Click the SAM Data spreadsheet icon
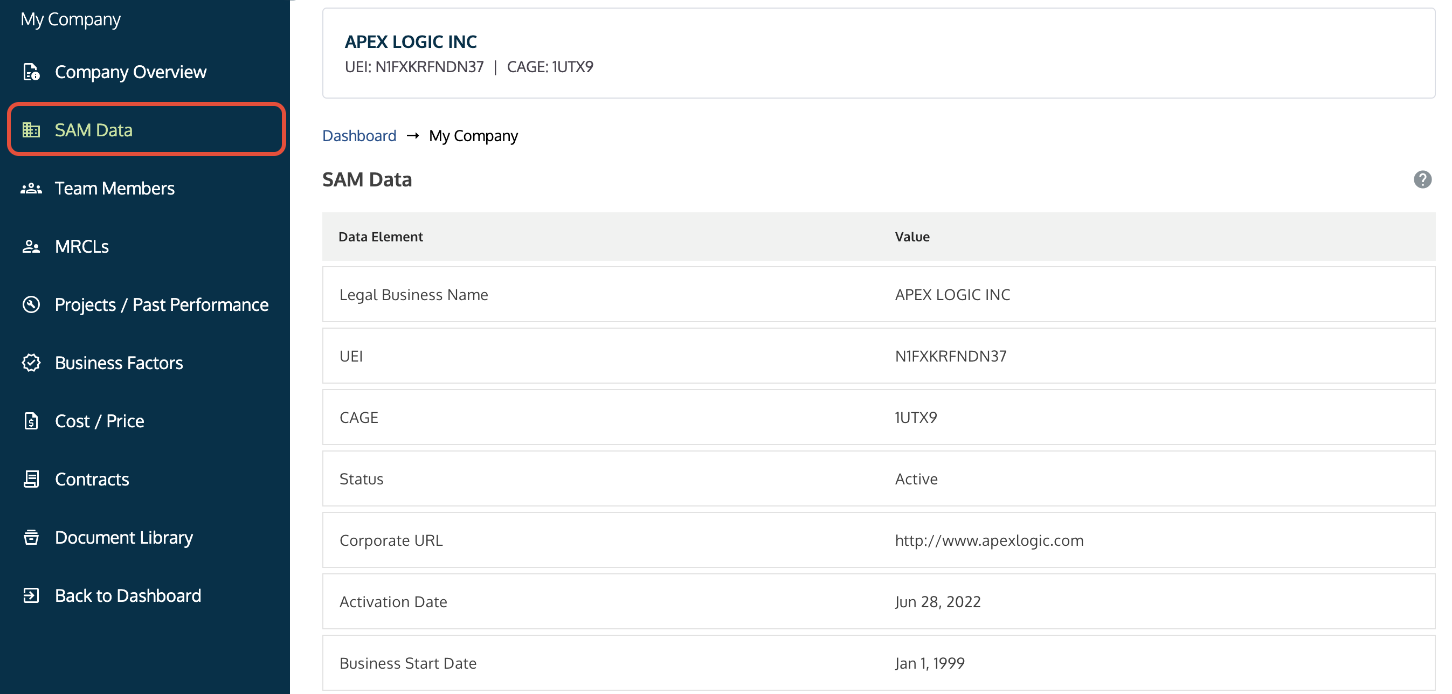Viewport: 1452px width, 694px height. tap(31, 129)
